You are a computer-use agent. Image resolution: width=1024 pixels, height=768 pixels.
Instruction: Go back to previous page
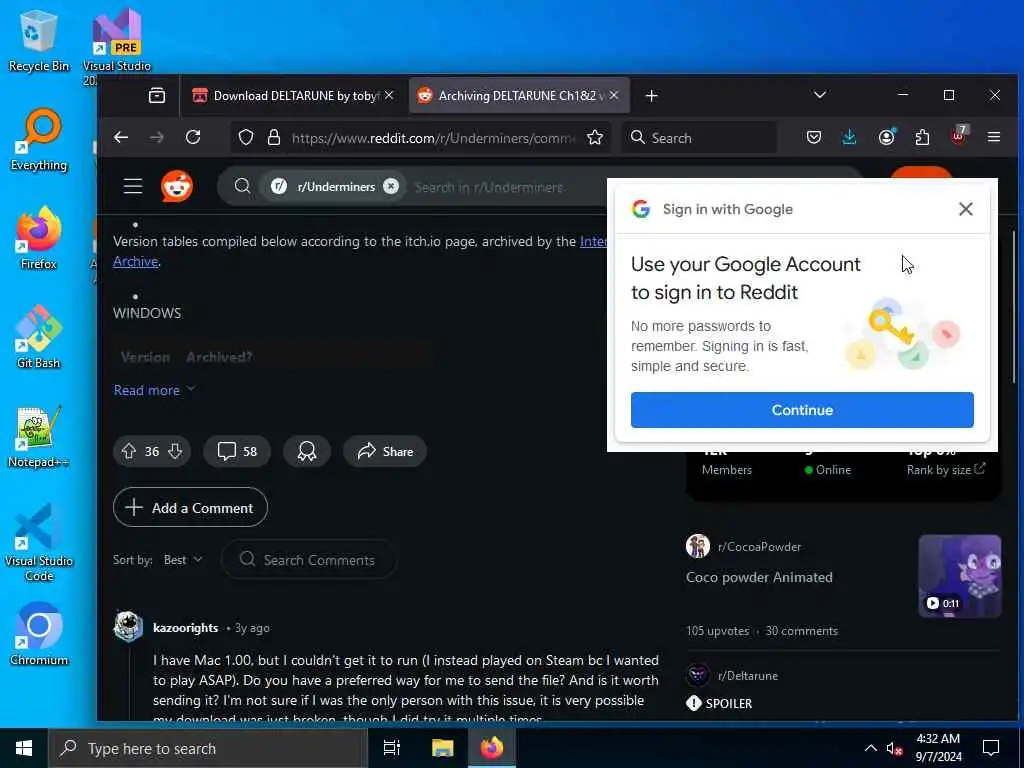pos(121,137)
